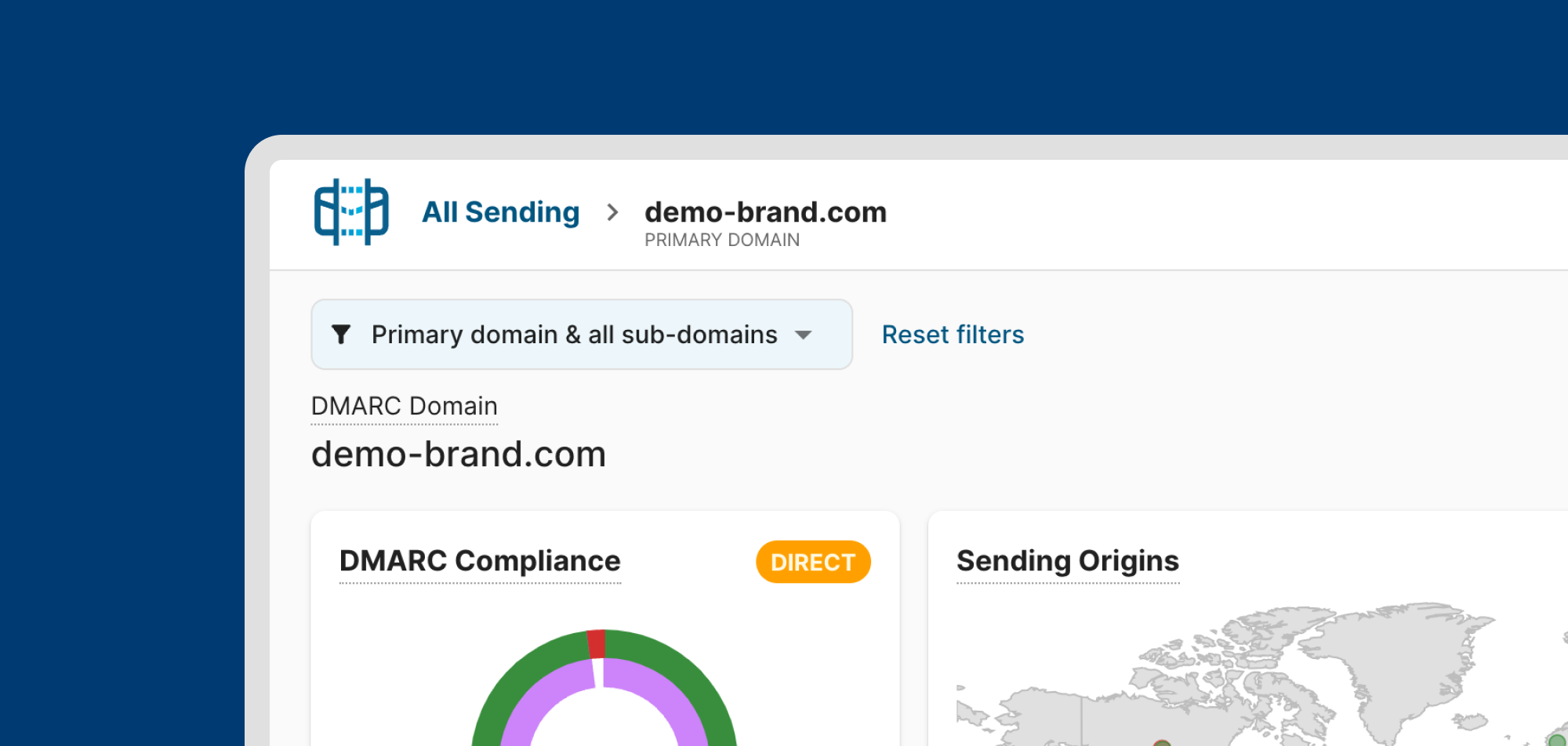Image resolution: width=1568 pixels, height=746 pixels.
Task: Click the green outer ring of the chart
Action: [x=674, y=666]
